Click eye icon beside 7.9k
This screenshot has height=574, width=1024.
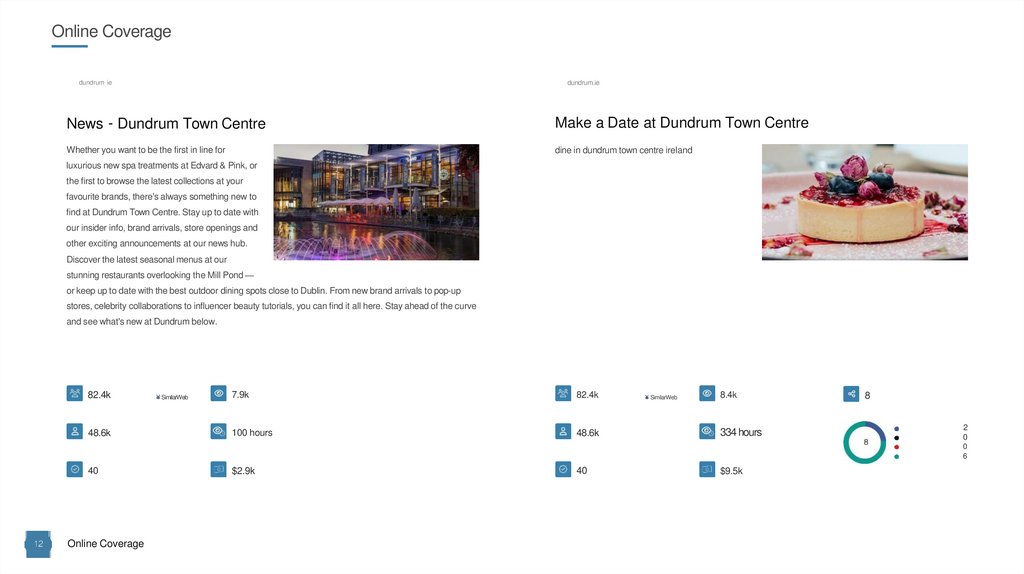[x=218, y=393]
